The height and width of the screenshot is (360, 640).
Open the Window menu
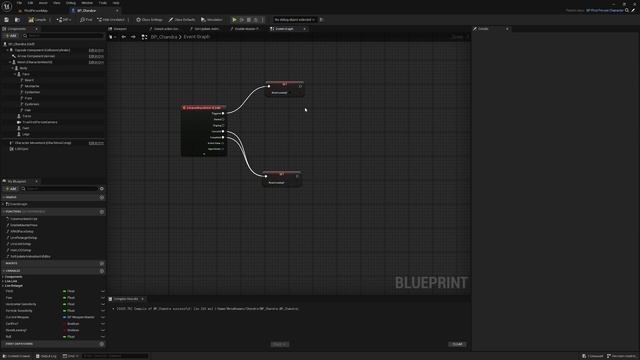[87, 3]
